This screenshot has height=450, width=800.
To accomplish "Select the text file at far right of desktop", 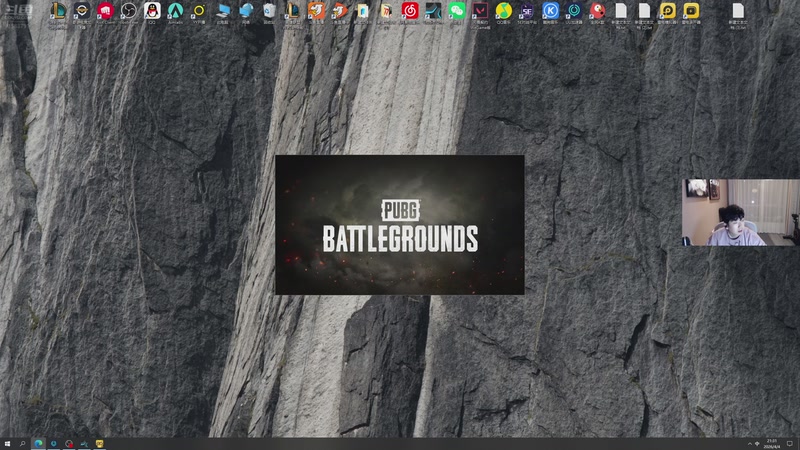I will tap(738, 11).
